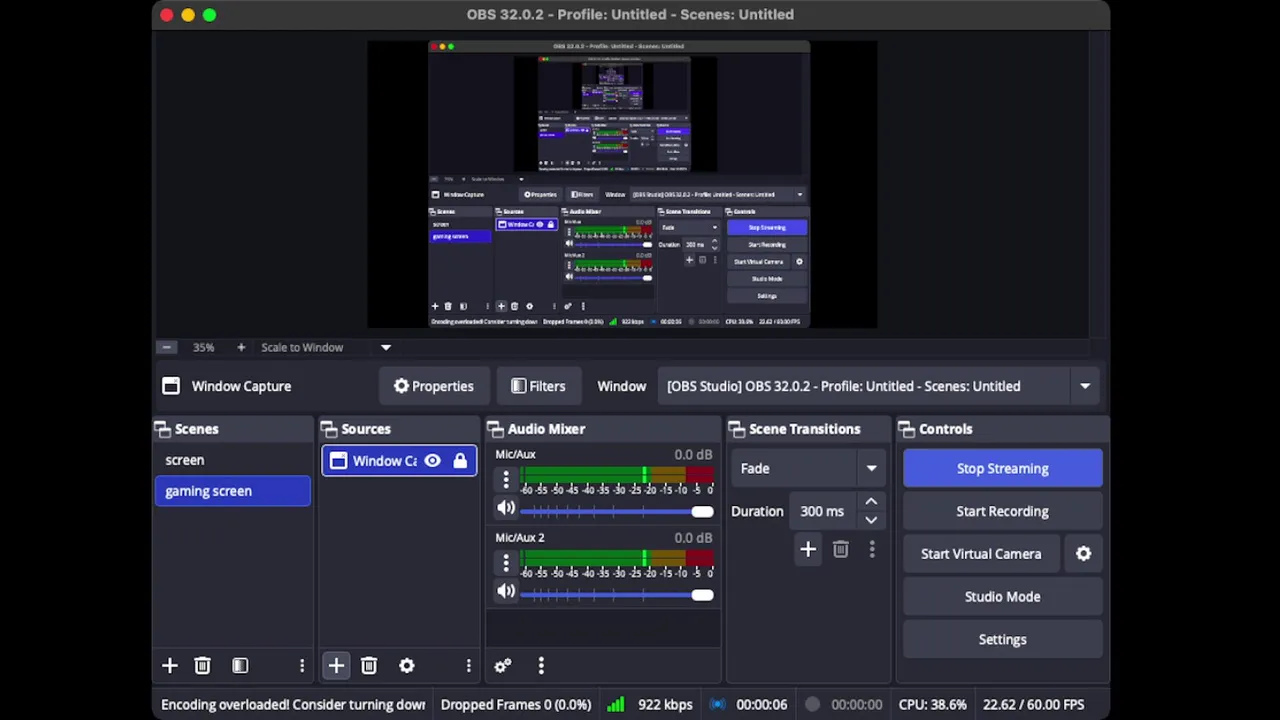The height and width of the screenshot is (720, 1280).
Task: Toggle Window Capture source visibility eye
Action: tap(432, 461)
